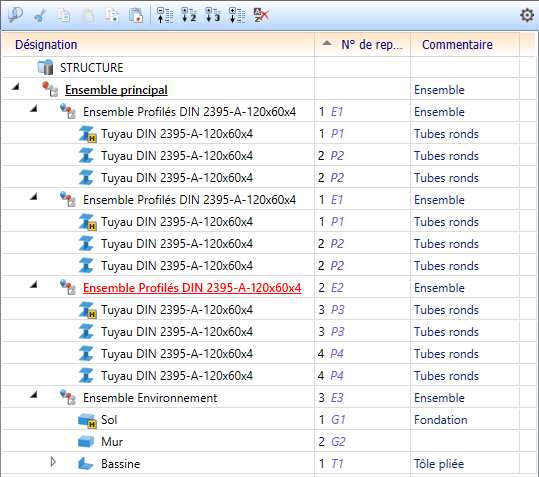Expand tree to level 3 icon
The height and width of the screenshot is (477, 539).
coord(213,15)
